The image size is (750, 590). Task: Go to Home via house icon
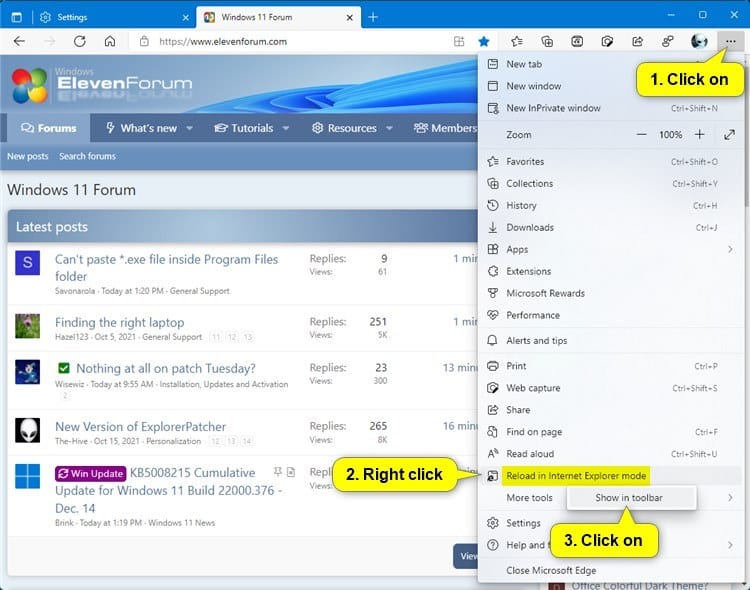click(110, 42)
